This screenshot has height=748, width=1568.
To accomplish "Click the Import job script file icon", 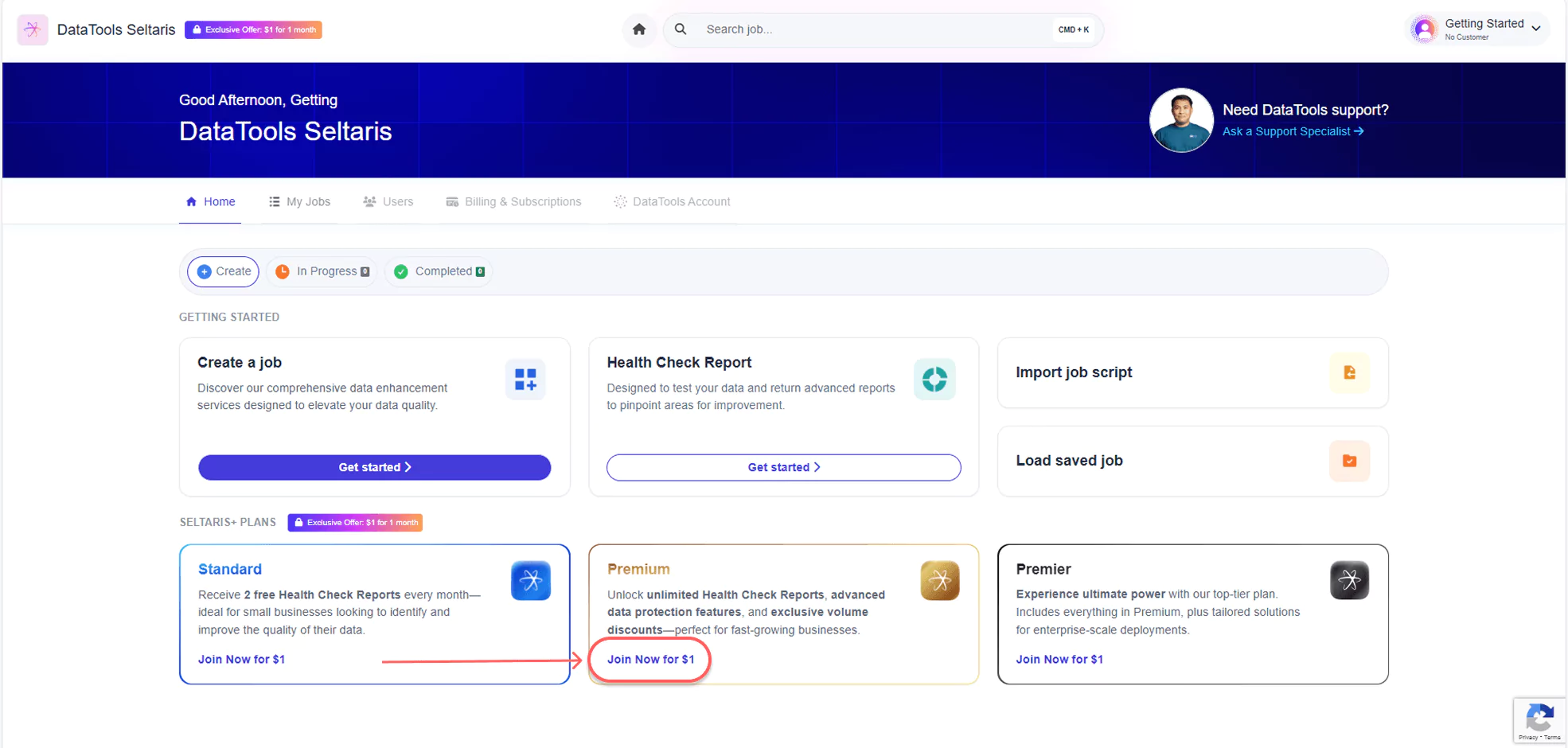I will click(1349, 372).
